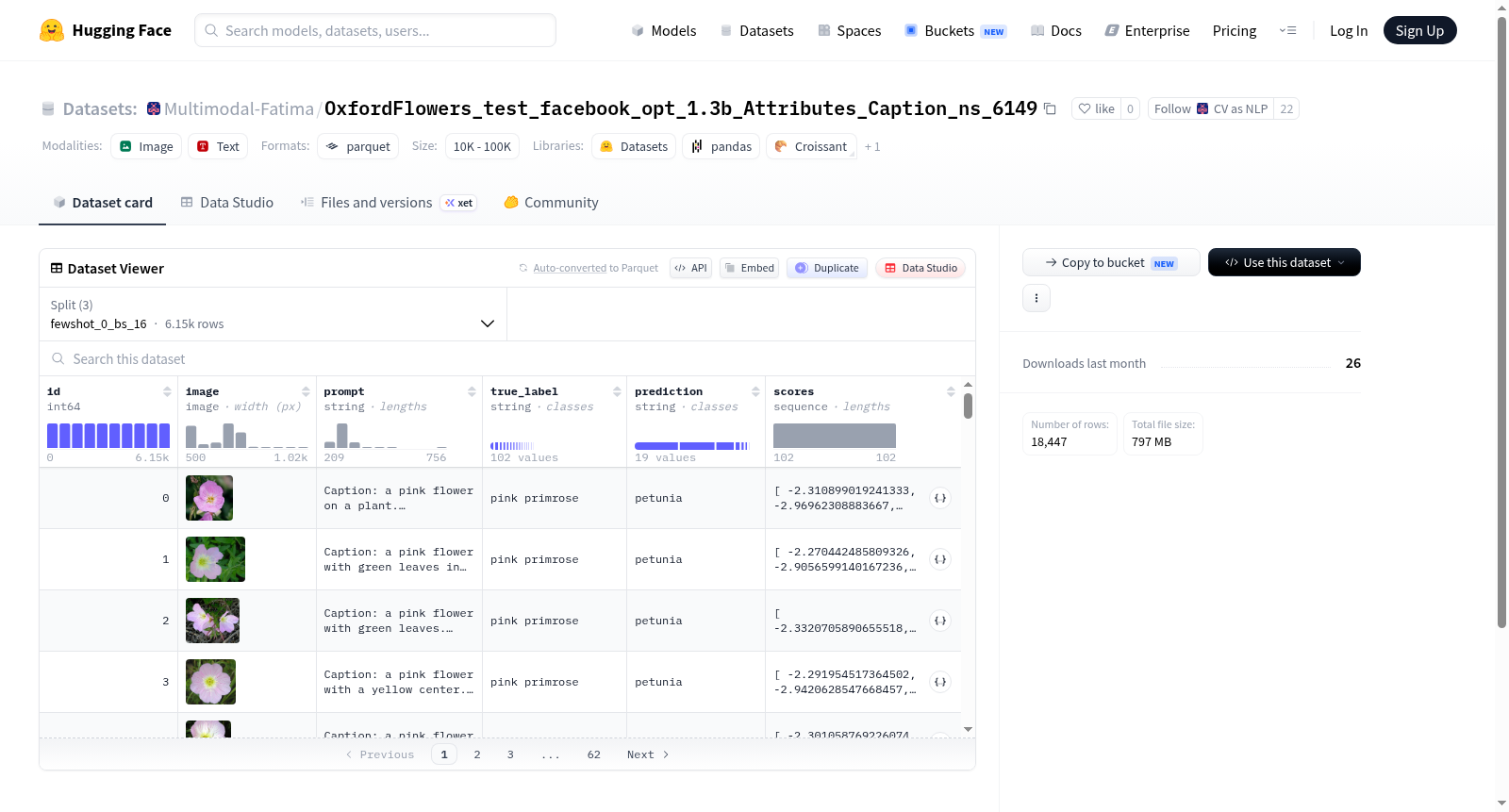Image resolution: width=1509 pixels, height=812 pixels.
Task: Open the Pricing page
Action: click(1235, 30)
